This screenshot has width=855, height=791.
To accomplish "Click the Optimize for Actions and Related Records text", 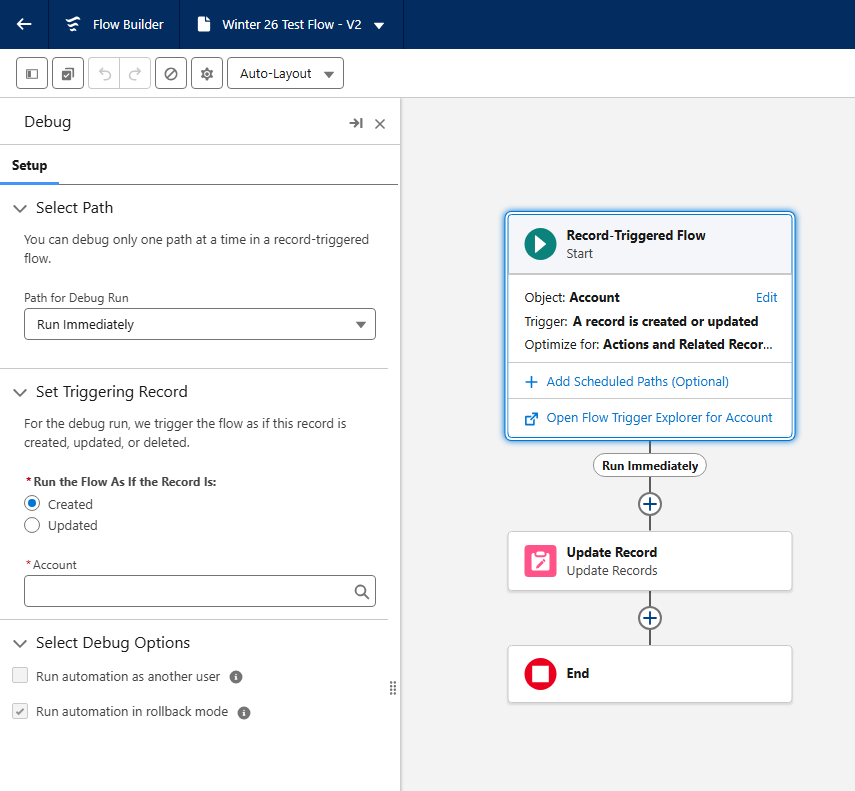I will 648,345.
